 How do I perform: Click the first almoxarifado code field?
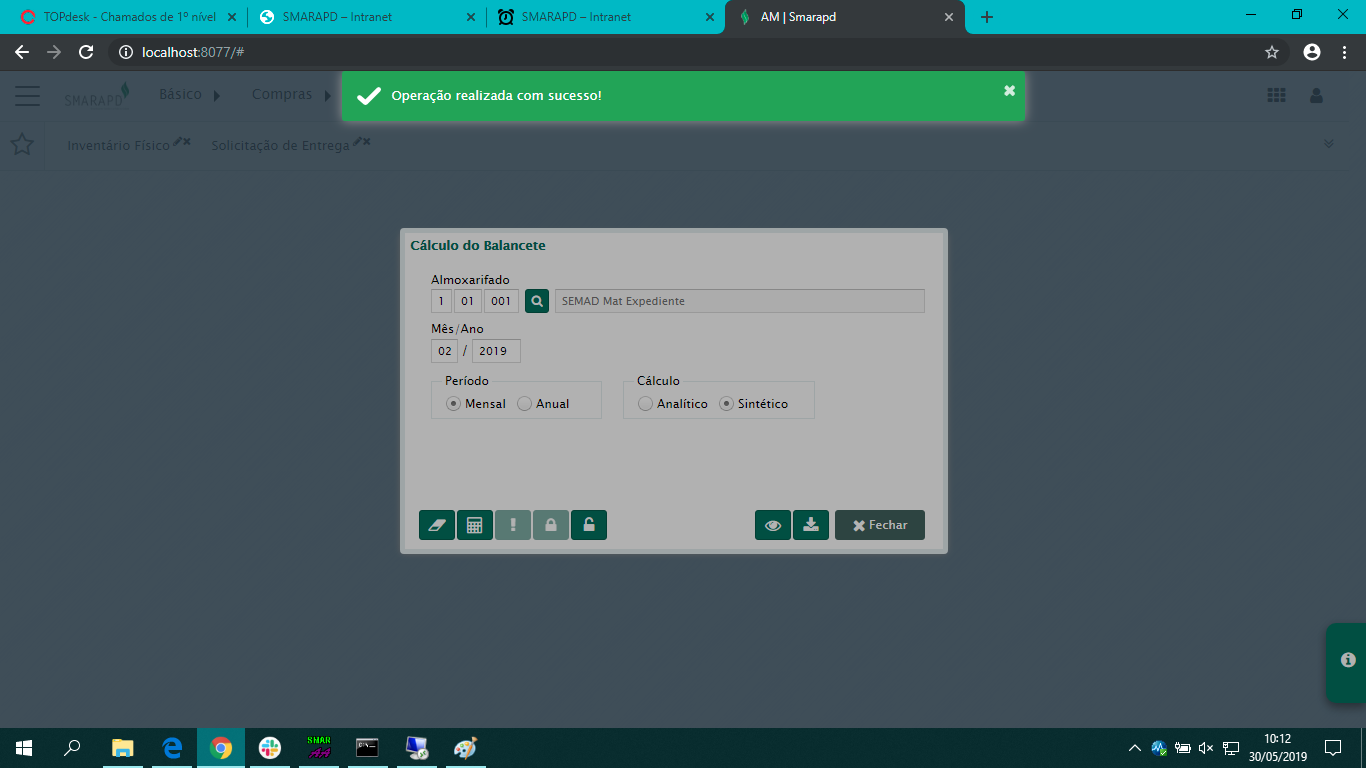[x=441, y=301]
